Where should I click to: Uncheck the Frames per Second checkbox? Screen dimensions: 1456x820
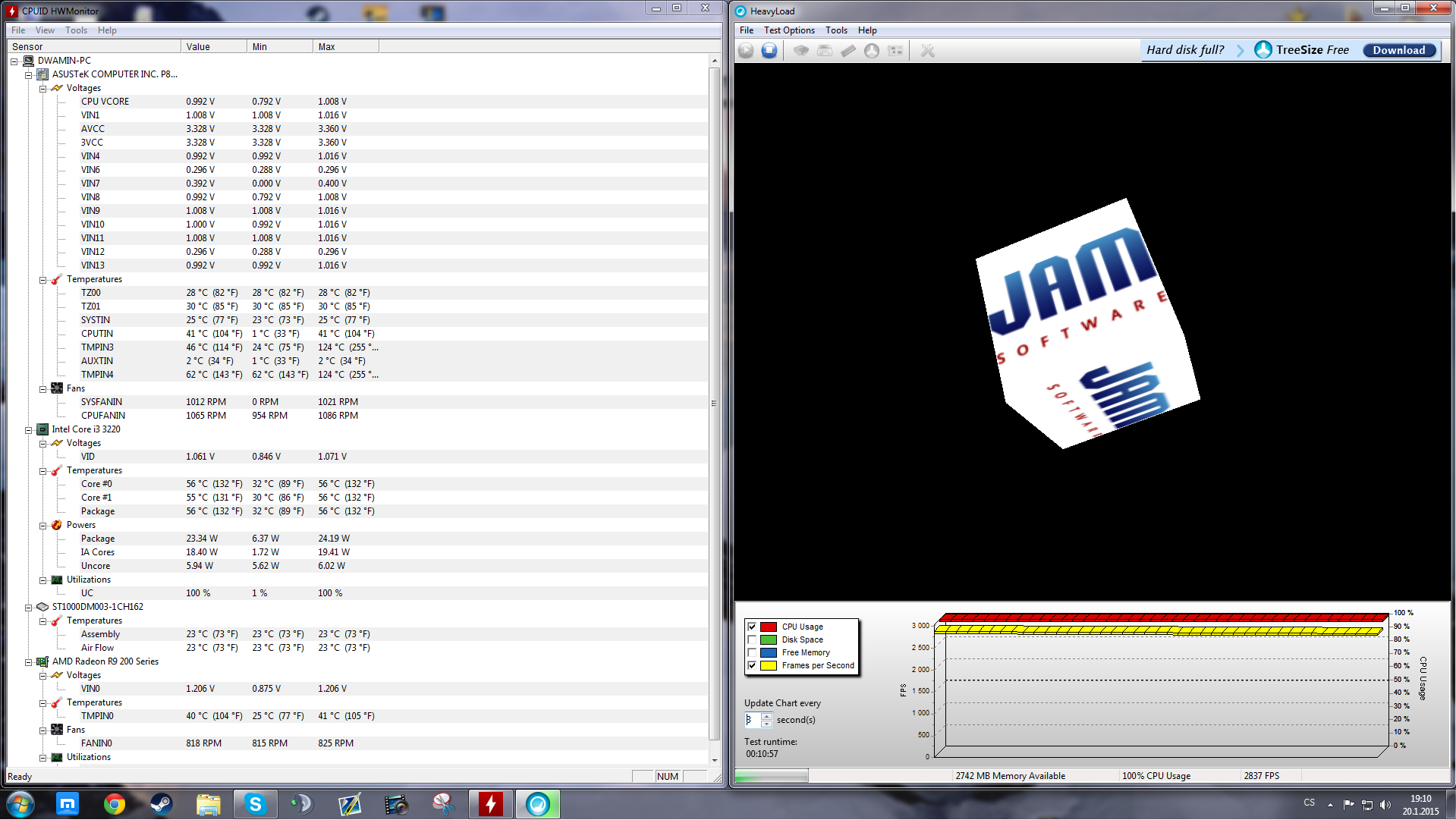tap(752, 665)
